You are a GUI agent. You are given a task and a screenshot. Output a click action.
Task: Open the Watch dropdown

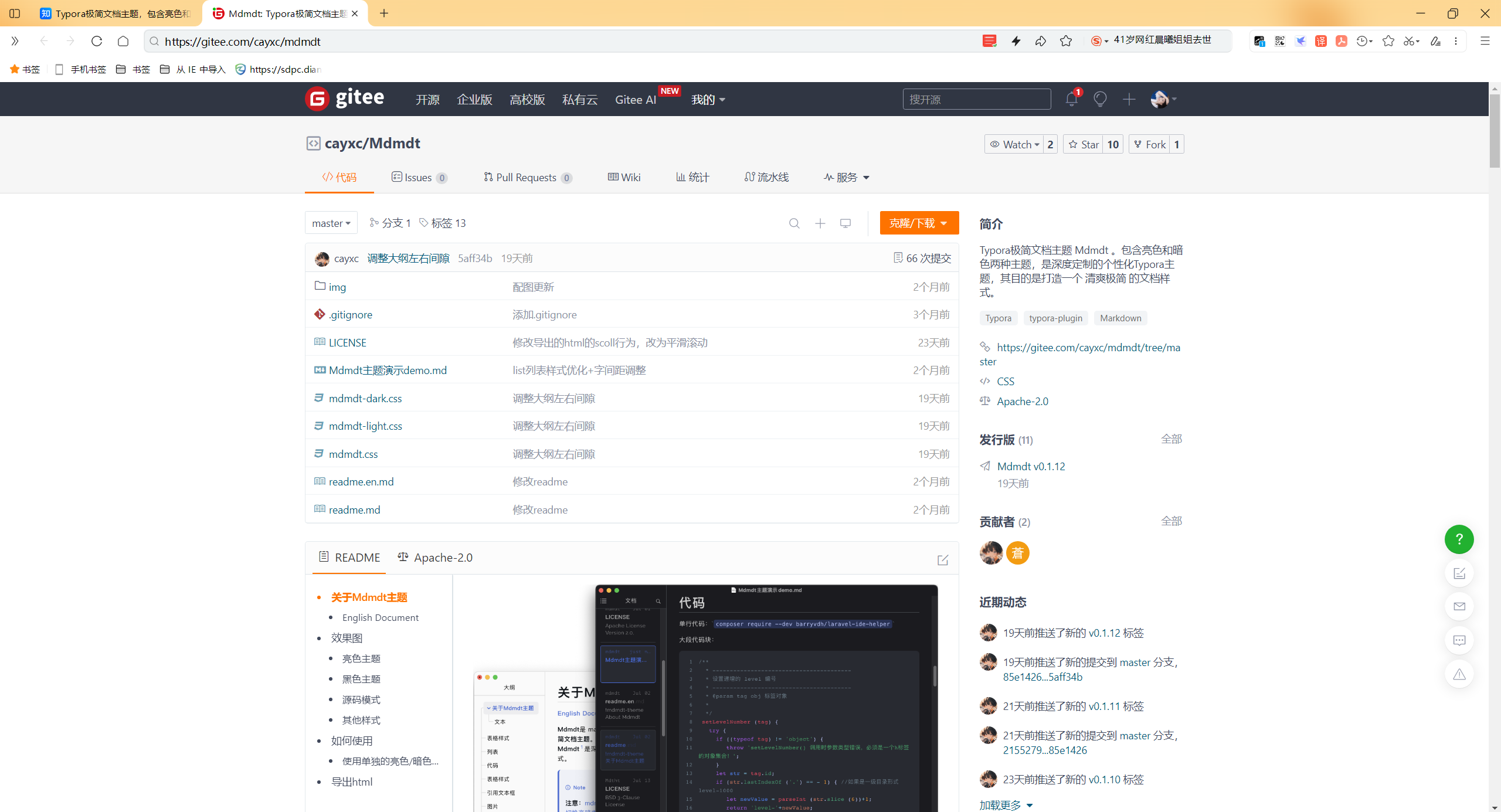(x=1014, y=144)
